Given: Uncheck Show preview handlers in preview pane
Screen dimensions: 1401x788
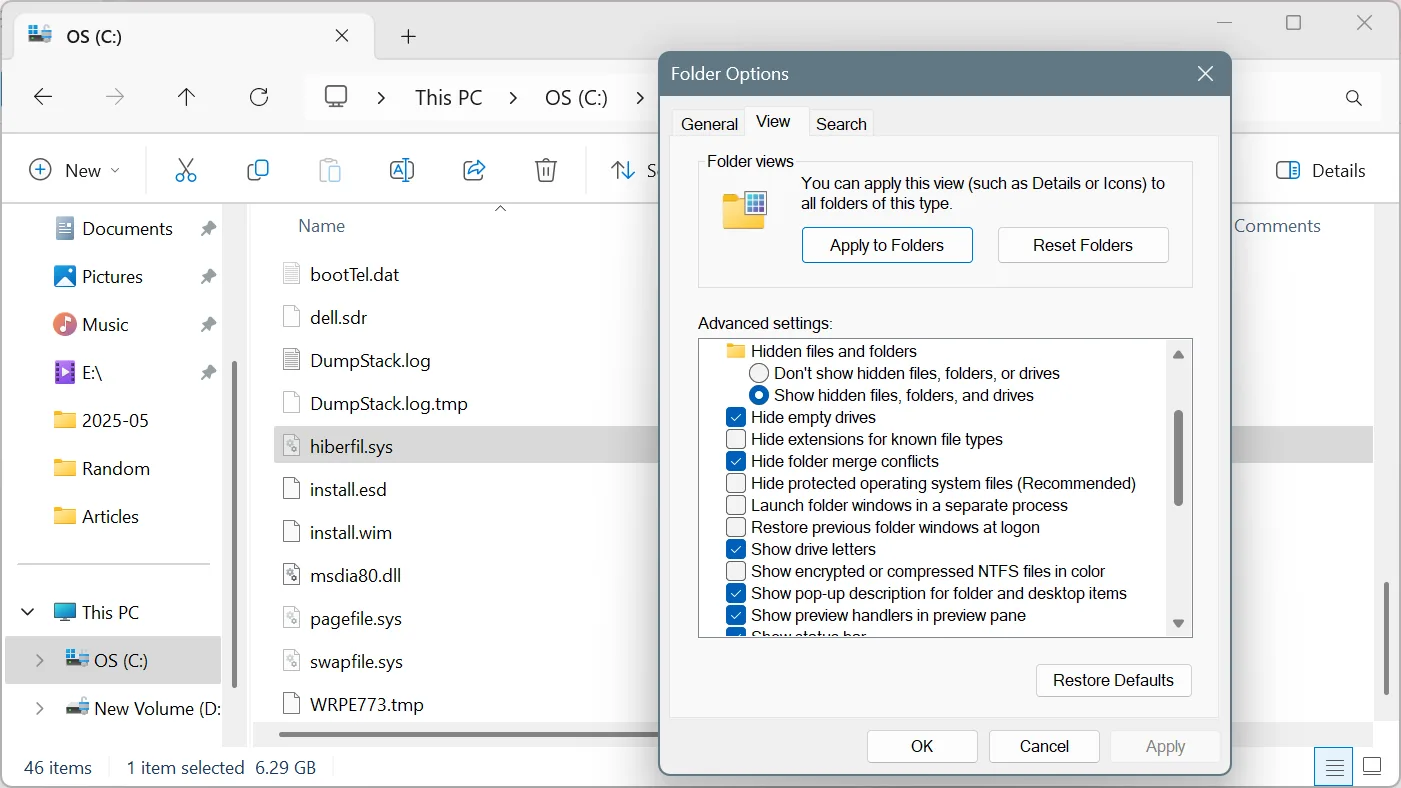Looking at the screenshot, I should [736, 615].
